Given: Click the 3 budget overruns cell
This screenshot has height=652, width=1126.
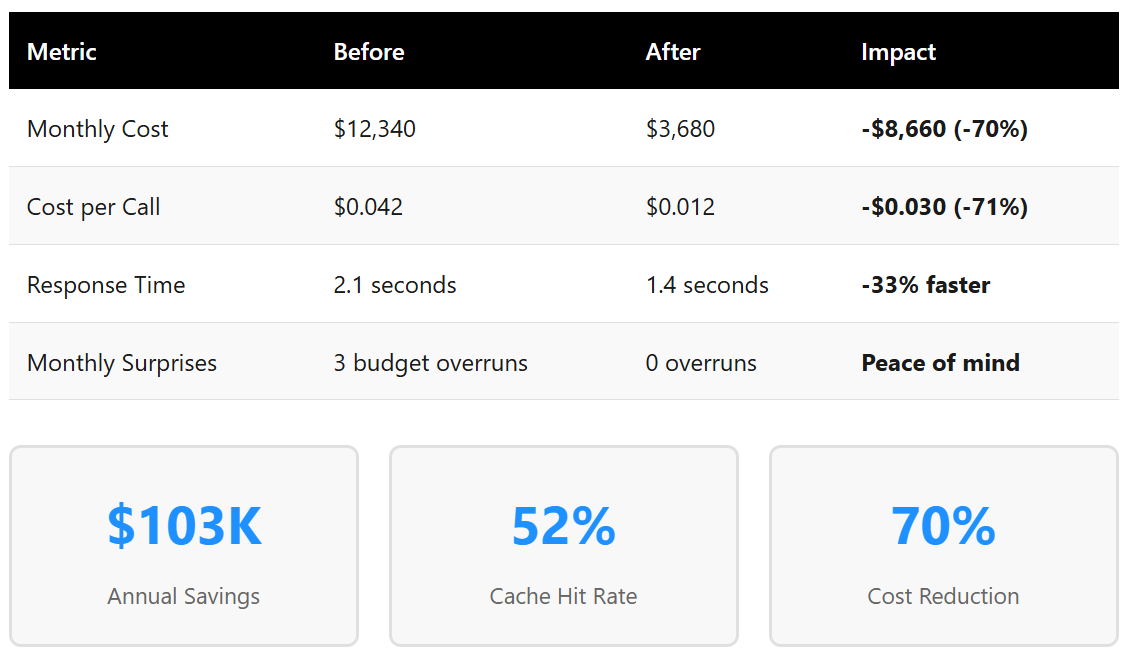Looking at the screenshot, I should [x=431, y=363].
